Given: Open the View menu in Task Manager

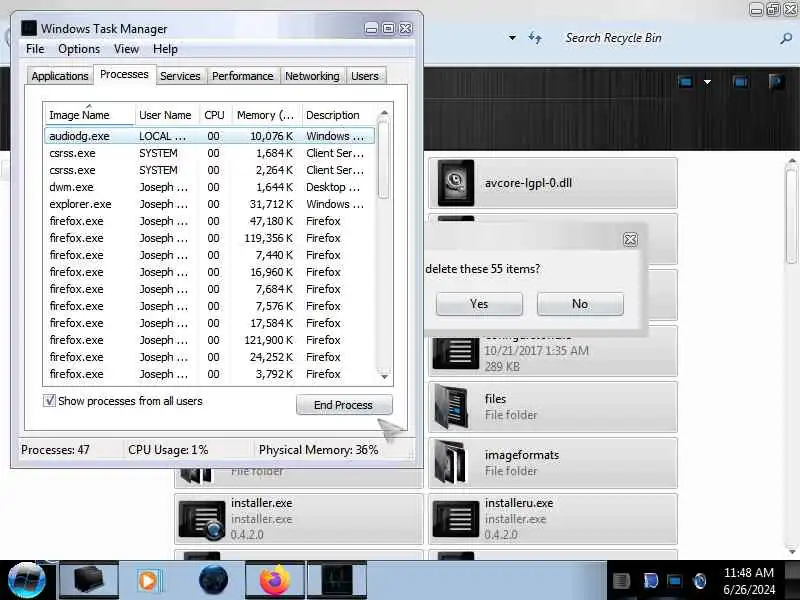Looking at the screenshot, I should [127, 49].
